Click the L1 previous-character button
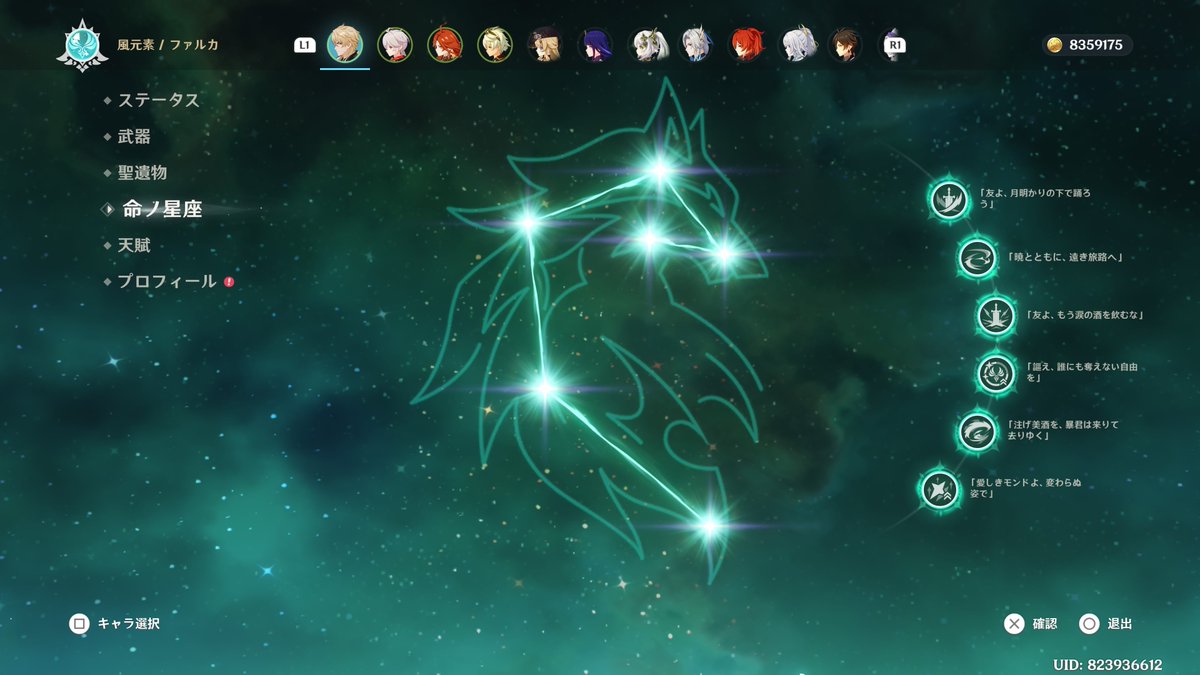1200x675 pixels. tap(304, 45)
